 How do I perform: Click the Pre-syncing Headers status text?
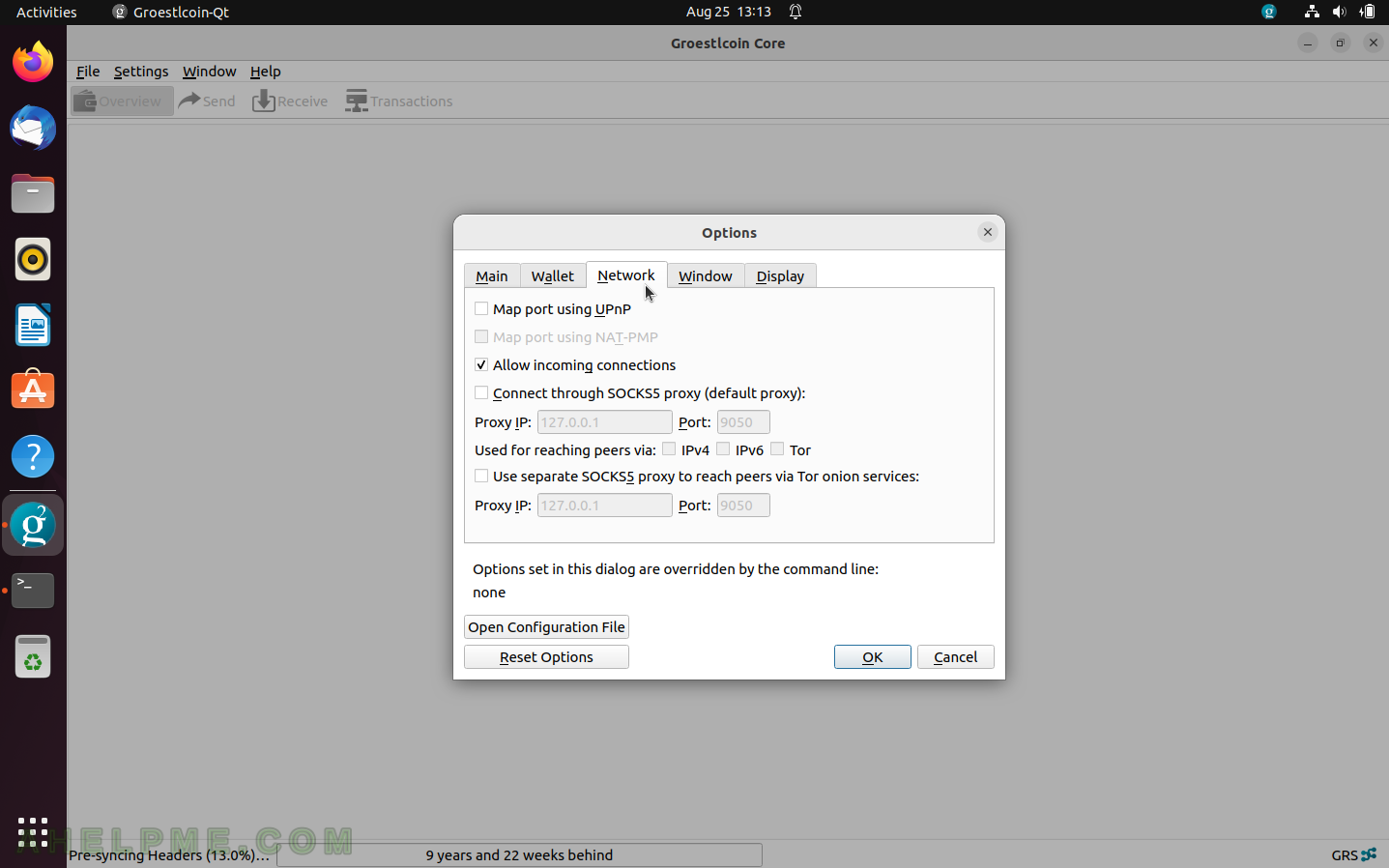(x=169, y=855)
